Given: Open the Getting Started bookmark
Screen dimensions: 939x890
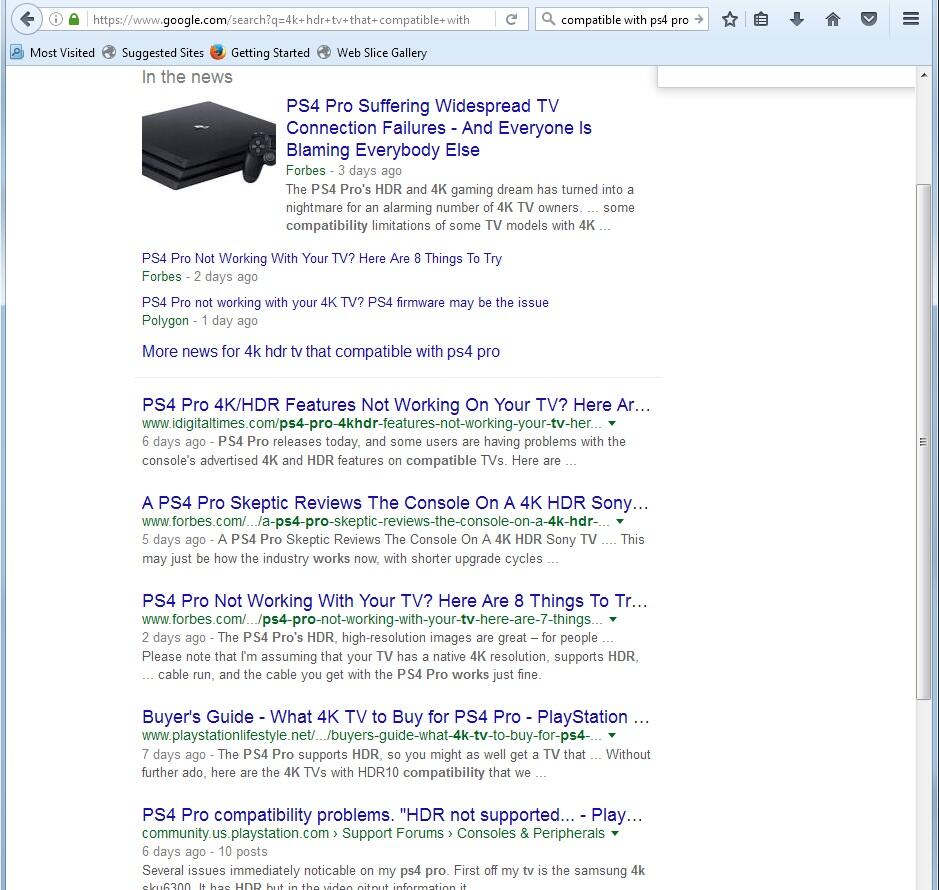Looking at the screenshot, I should coord(260,52).
